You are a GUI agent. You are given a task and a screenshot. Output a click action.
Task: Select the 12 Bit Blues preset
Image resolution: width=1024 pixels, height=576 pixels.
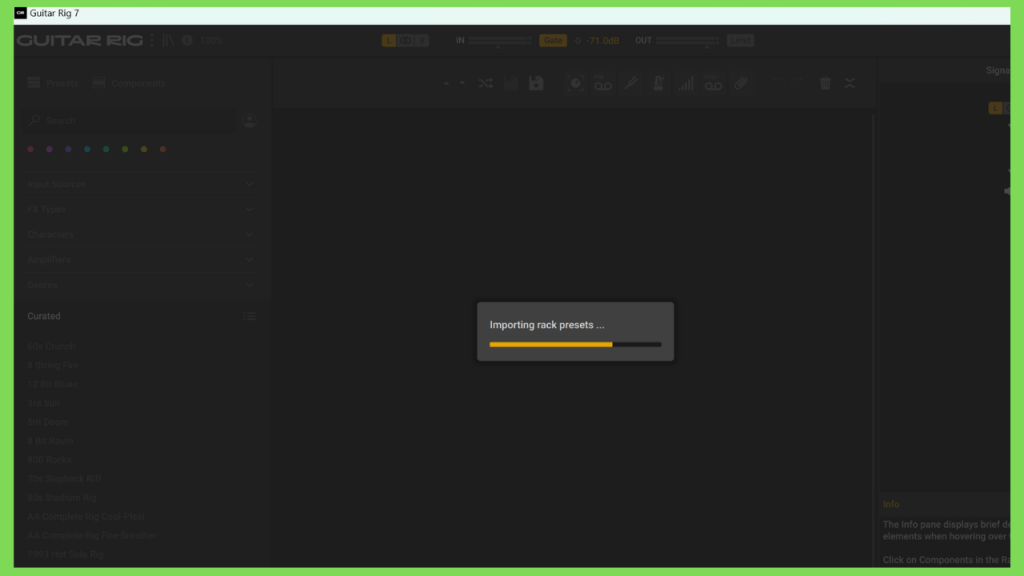click(52, 385)
